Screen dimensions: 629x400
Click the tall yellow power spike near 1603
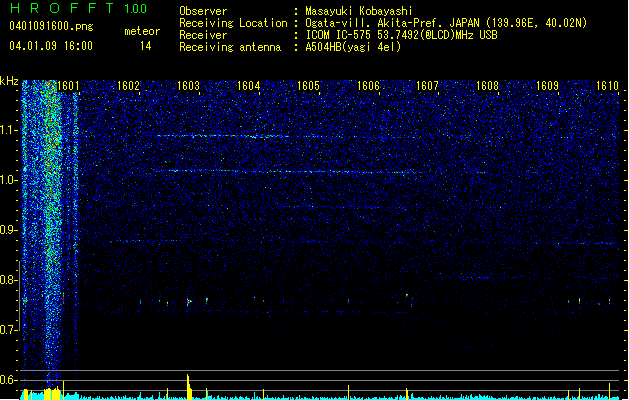click(189, 386)
